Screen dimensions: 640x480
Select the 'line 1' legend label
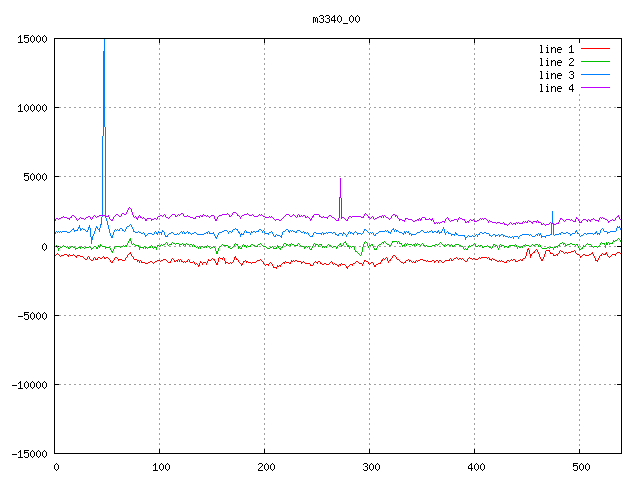(556, 49)
